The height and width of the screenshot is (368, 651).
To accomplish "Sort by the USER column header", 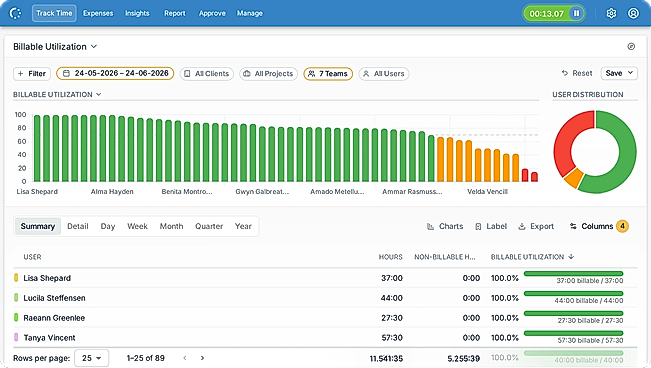I will [32, 257].
